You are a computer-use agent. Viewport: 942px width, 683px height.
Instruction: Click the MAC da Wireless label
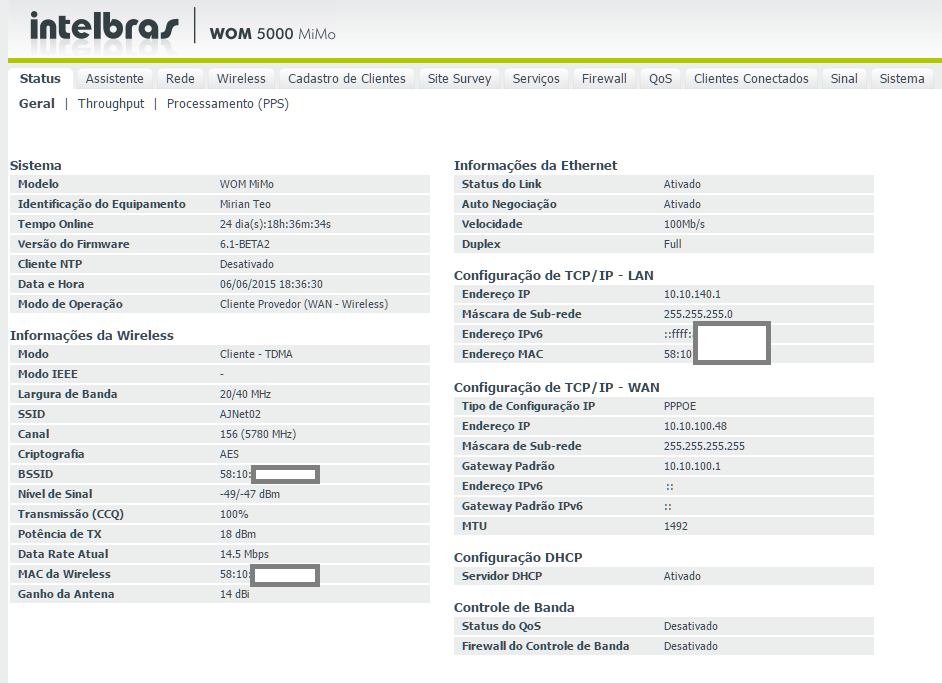point(64,574)
